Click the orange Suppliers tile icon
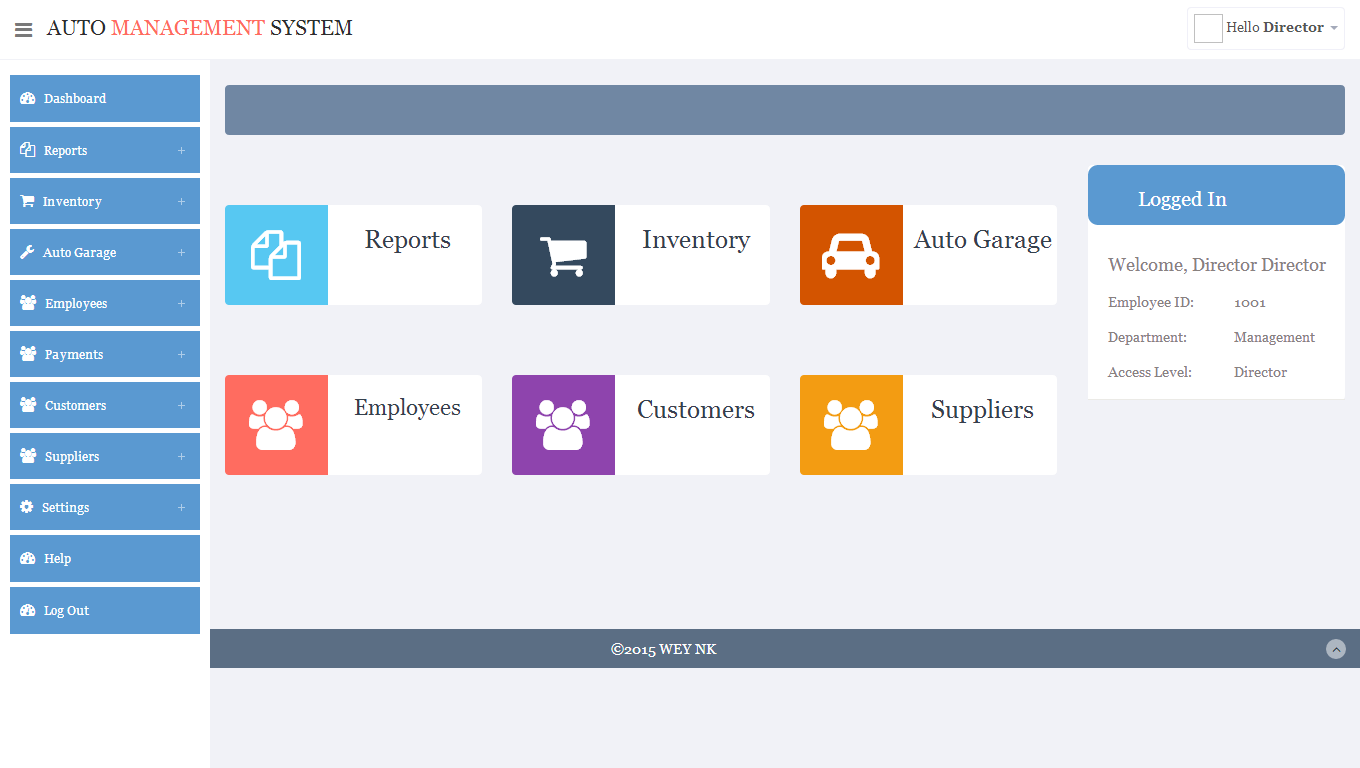Image resolution: width=1360 pixels, height=768 pixels. click(850, 425)
